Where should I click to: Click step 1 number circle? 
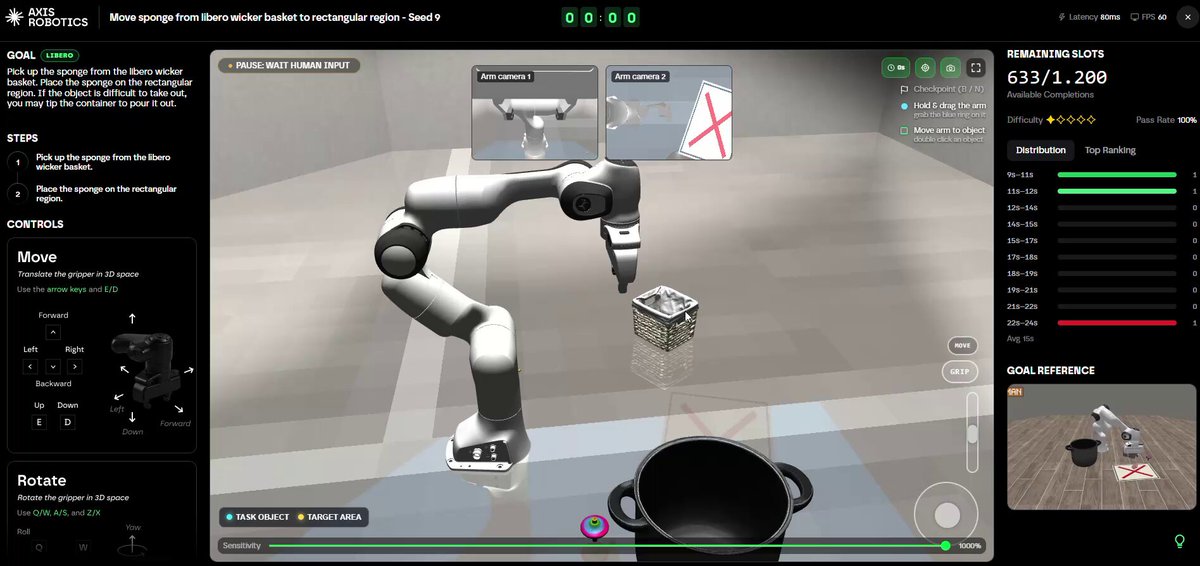click(x=18, y=162)
